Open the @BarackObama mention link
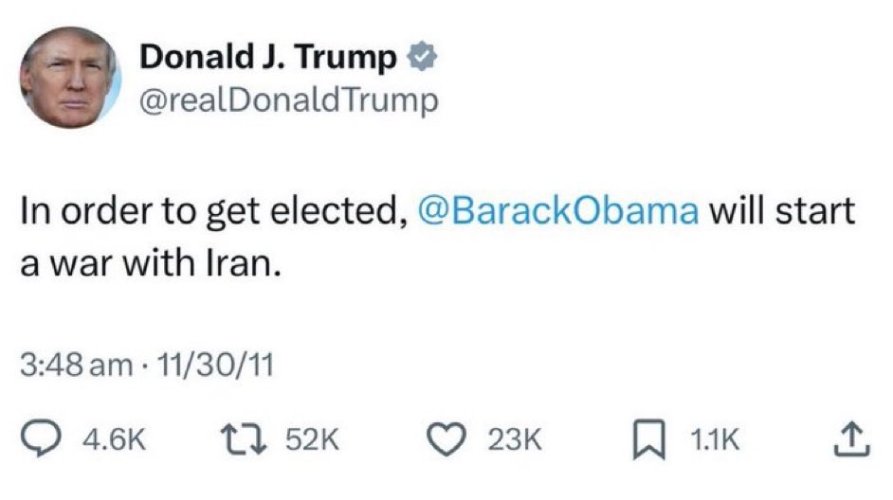The width and height of the screenshot is (893, 500). (558, 211)
